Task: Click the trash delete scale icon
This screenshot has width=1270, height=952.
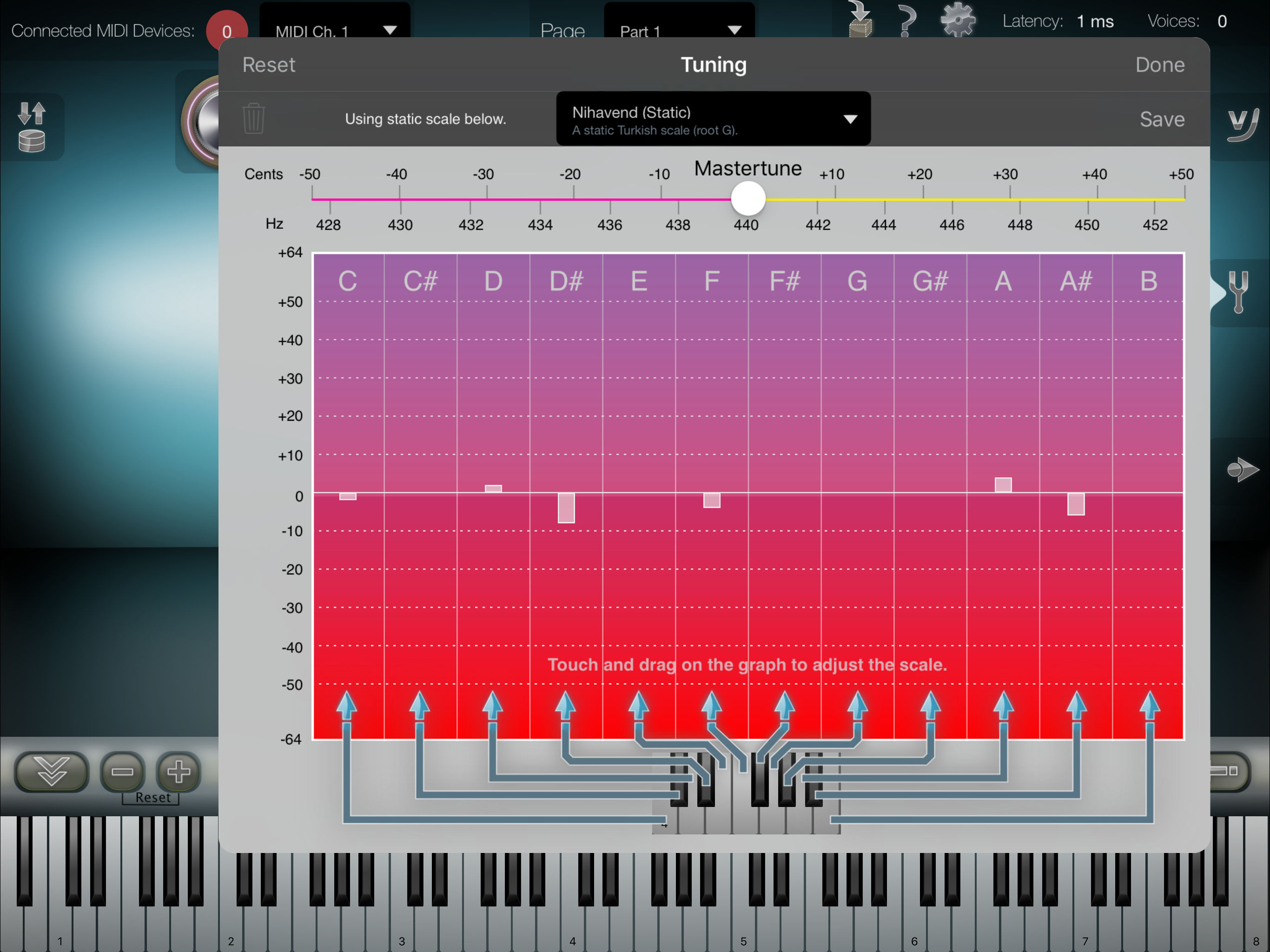Action: coord(253,119)
